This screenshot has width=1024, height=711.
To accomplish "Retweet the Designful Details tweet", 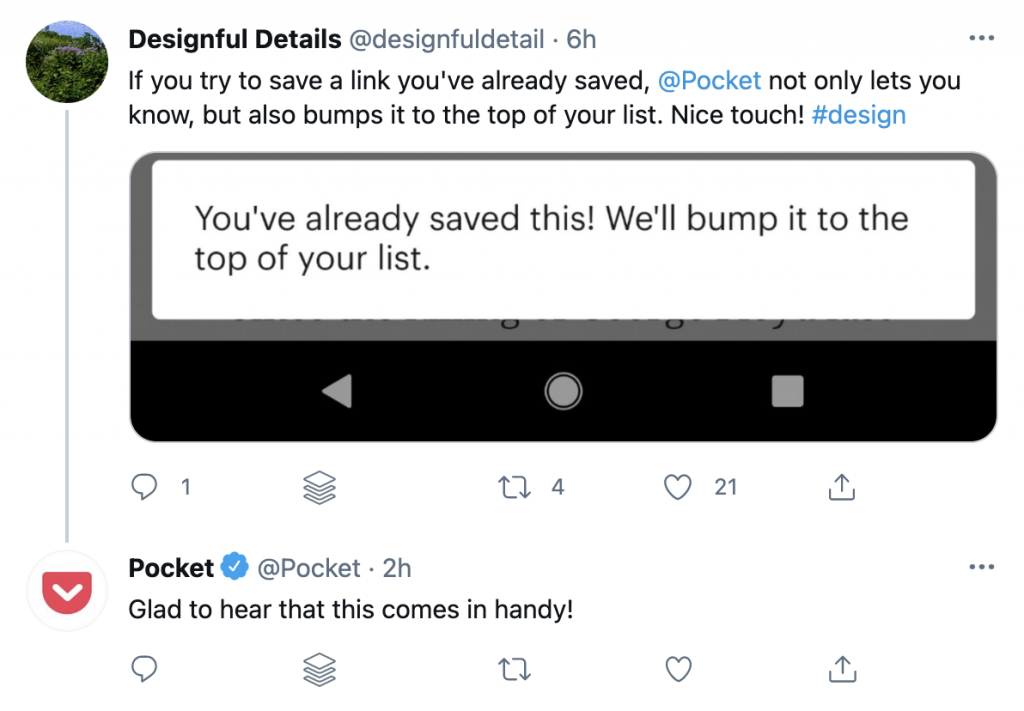I will pyautogui.click(x=514, y=487).
